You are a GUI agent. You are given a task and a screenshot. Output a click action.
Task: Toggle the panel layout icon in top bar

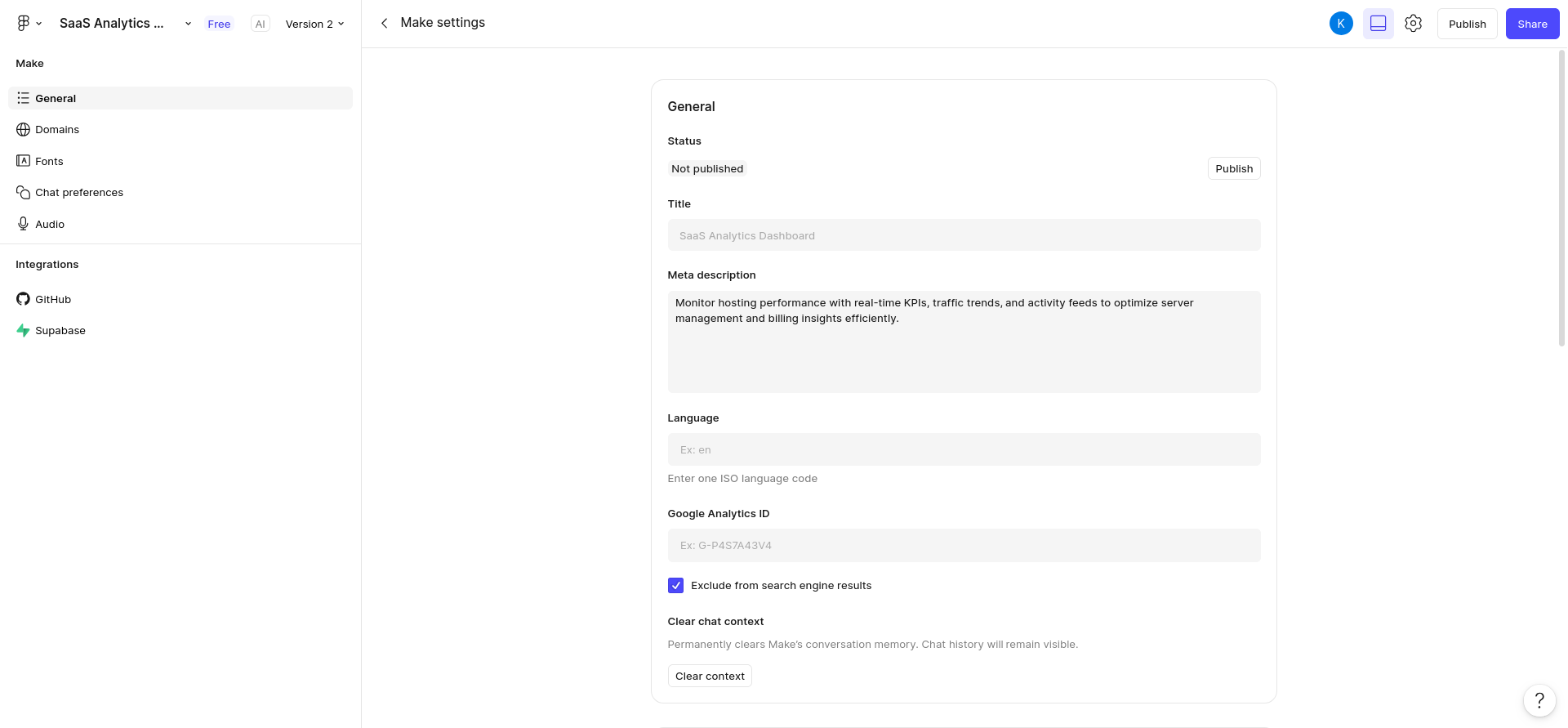pos(1379,24)
